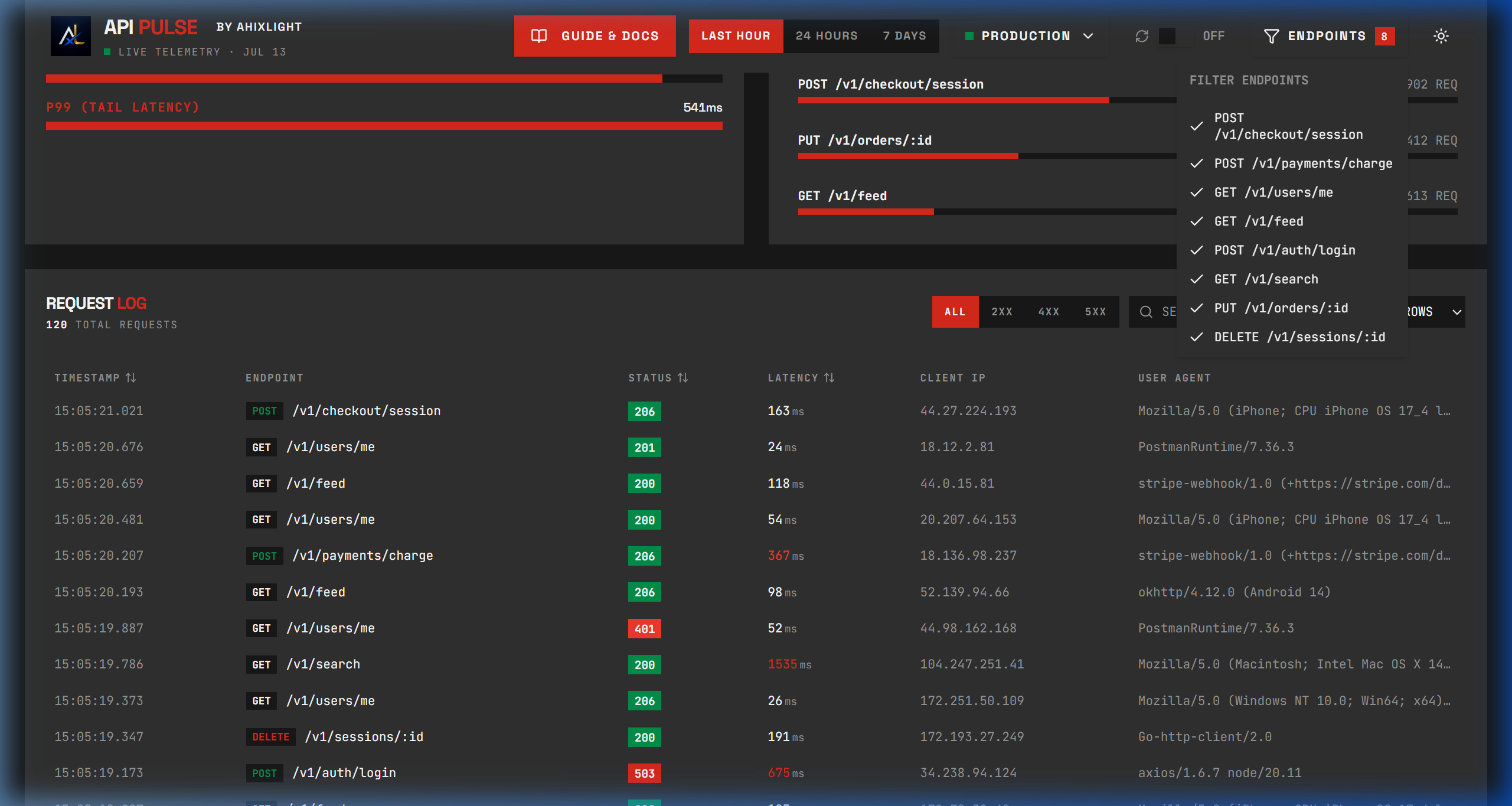Image resolution: width=1512 pixels, height=806 pixels.
Task: Click the request log search field
Action: point(1154,312)
